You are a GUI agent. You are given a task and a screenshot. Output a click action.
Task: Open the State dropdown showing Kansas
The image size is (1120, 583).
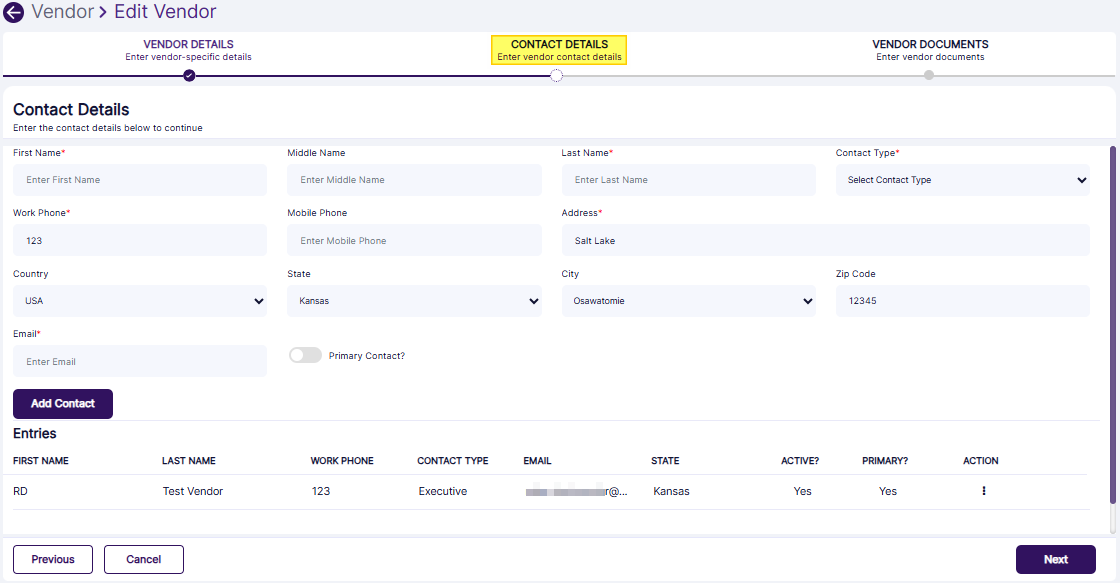coord(414,301)
